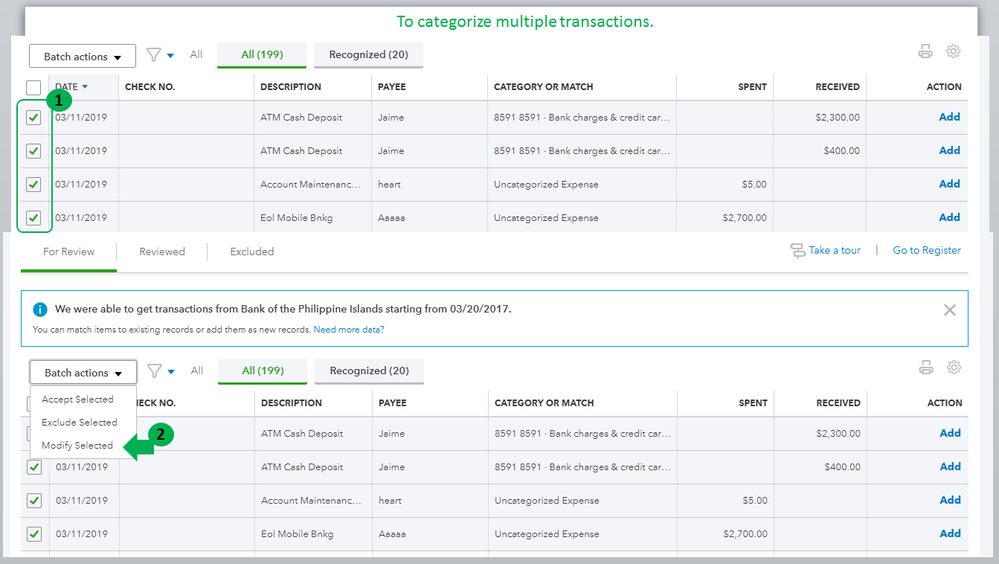Screen dimensions: 999x564
Task: Open the Go to Register link
Action: (x=927, y=250)
